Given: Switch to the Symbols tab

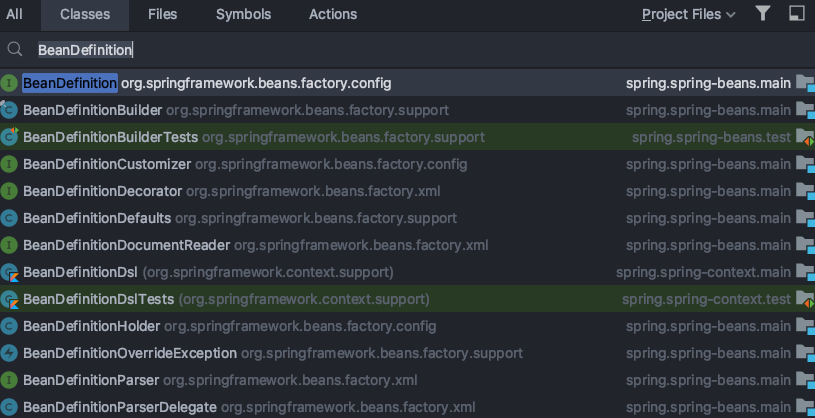Looking at the screenshot, I should (x=243, y=14).
